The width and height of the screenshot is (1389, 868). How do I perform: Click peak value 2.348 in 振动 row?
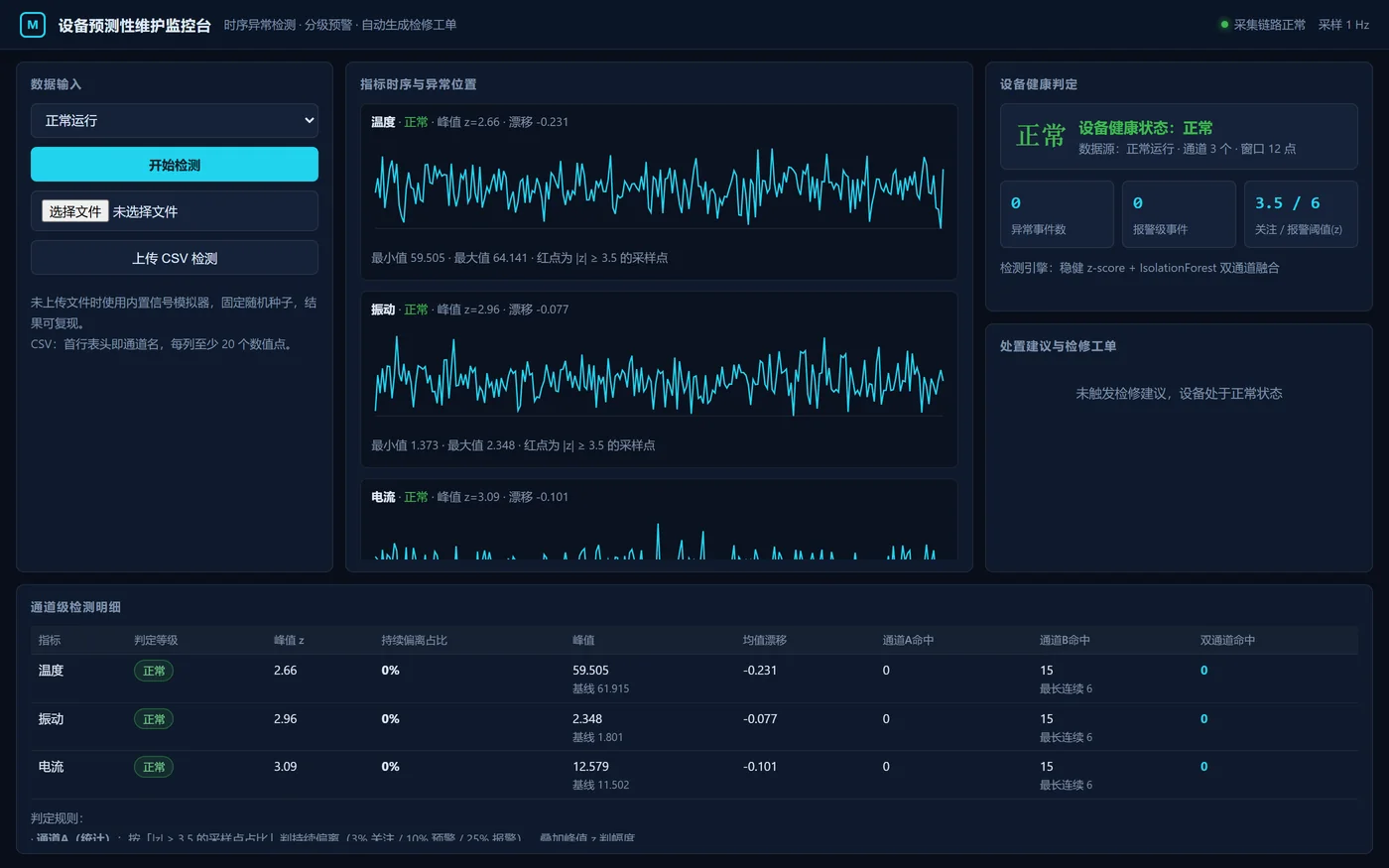587,719
